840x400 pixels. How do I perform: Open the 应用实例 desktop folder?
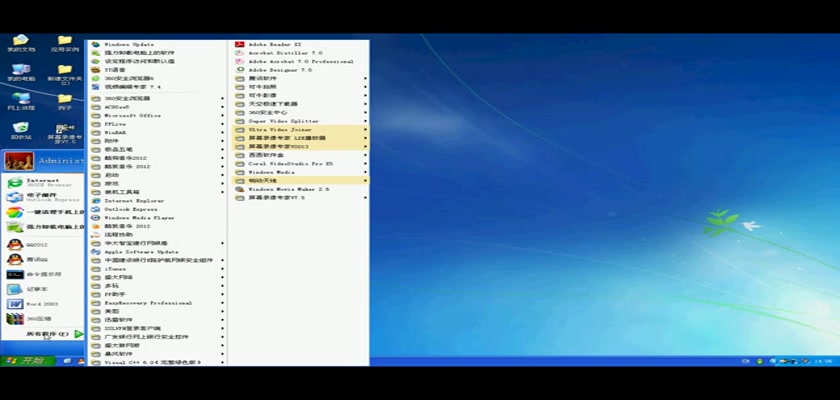(x=65, y=43)
